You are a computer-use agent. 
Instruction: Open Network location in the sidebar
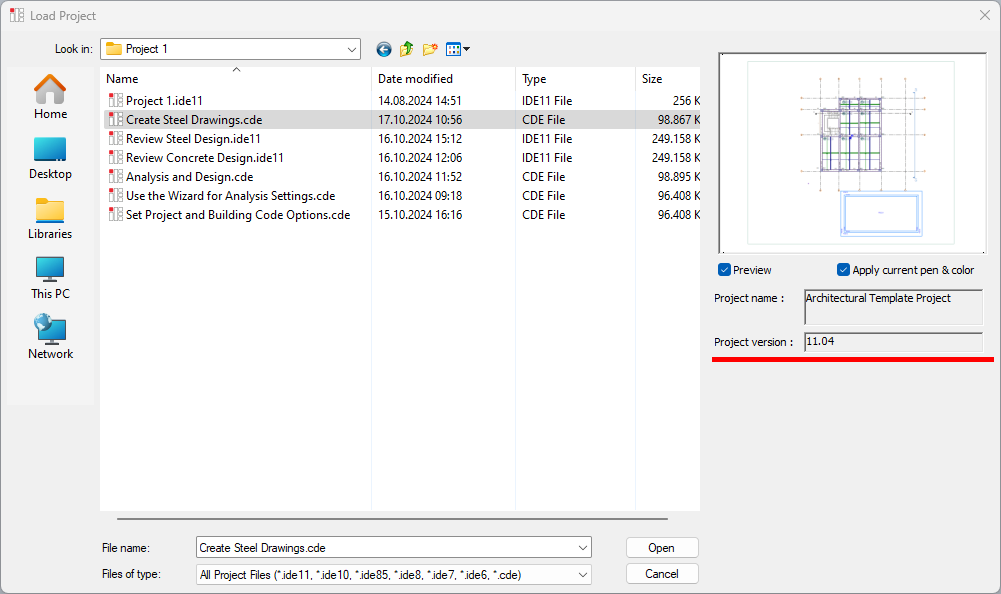[x=50, y=337]
